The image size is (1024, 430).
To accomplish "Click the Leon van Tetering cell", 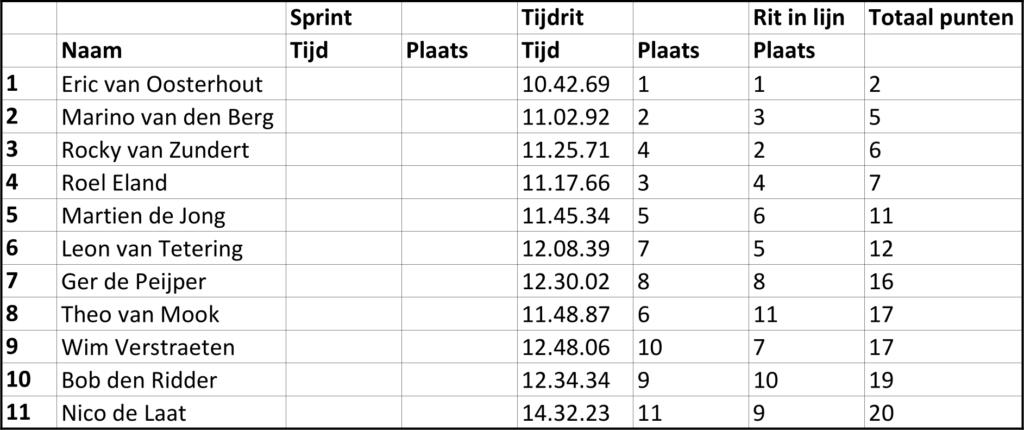I will [152, 249].
